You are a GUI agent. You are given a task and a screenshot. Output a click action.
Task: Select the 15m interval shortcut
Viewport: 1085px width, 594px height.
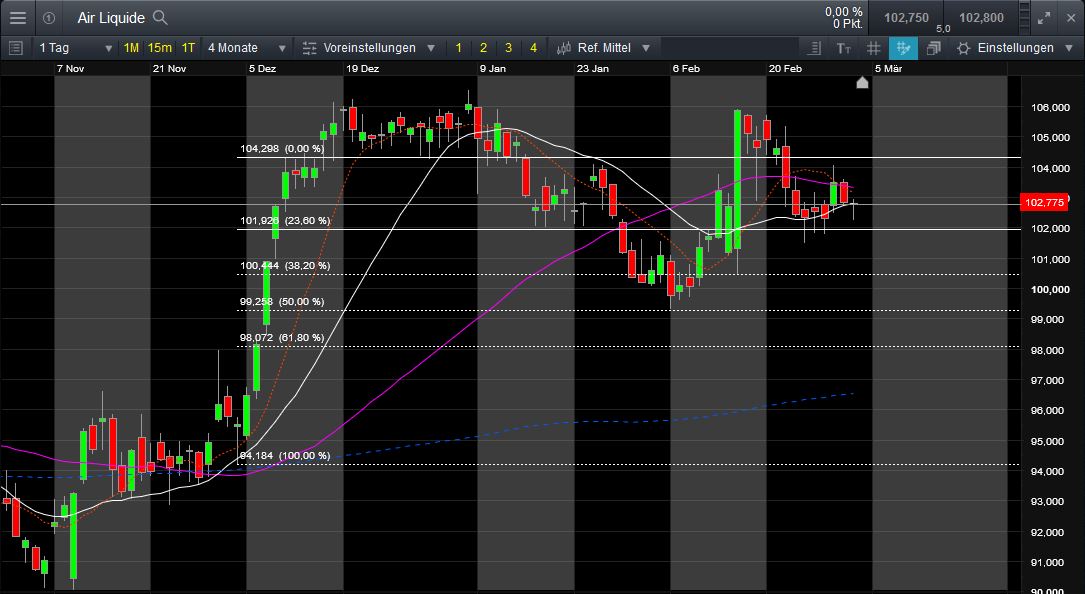click(x=159, y=48)
